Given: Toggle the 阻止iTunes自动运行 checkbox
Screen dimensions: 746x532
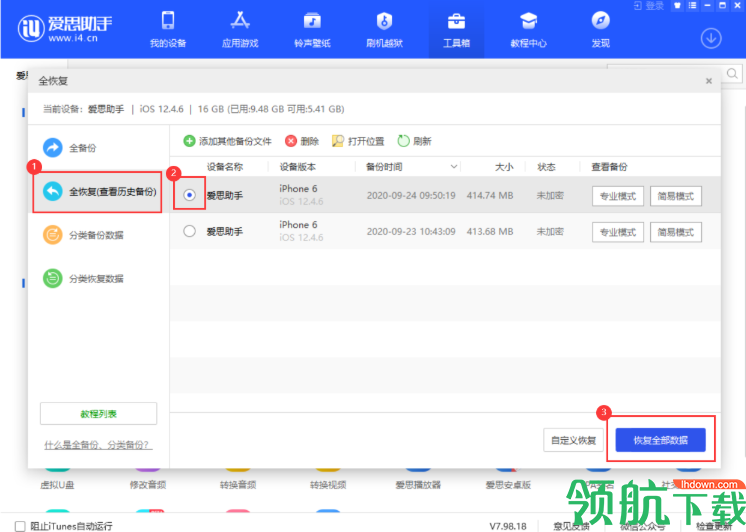Looking at the screenshot, I should [x=20, y=526].
